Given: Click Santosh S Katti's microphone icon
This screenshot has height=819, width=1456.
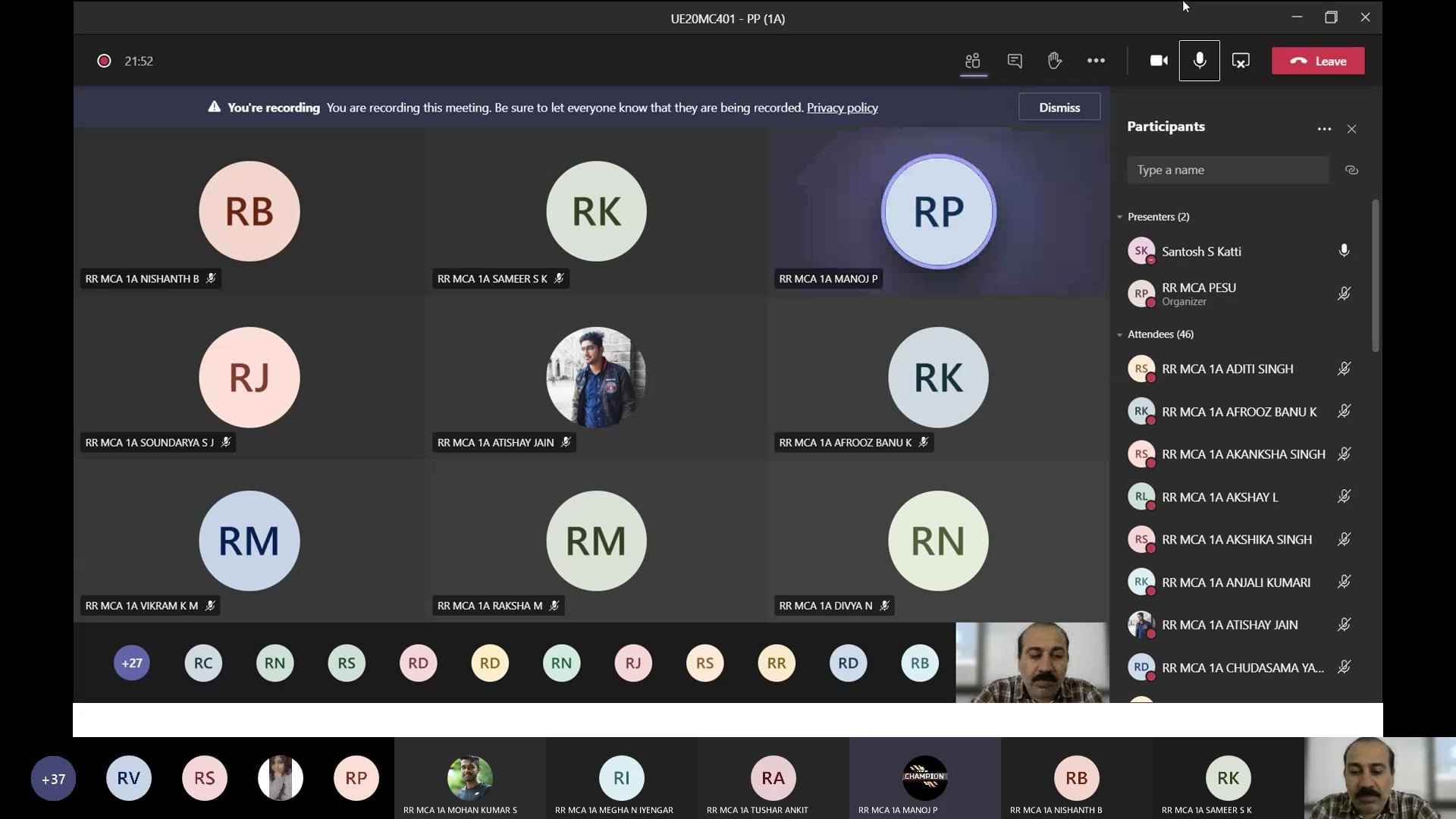Looking at the screenshot, I should (x=1344, y=251).
